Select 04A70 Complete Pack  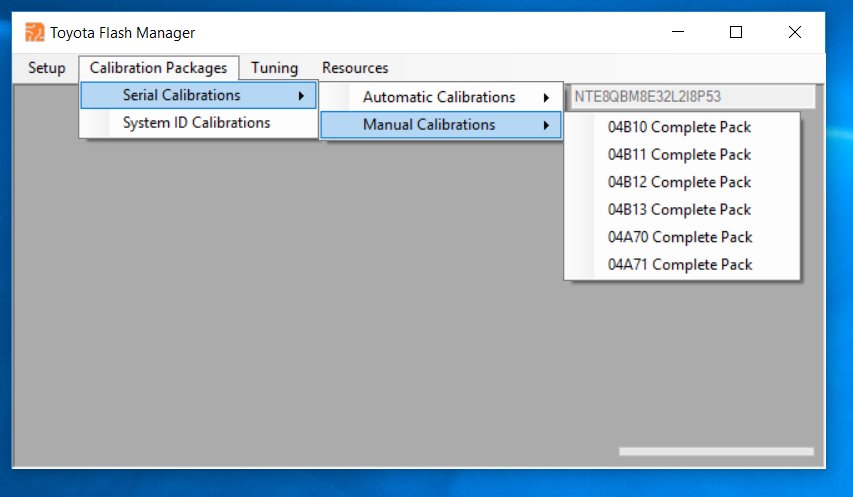tap(682, 237)
